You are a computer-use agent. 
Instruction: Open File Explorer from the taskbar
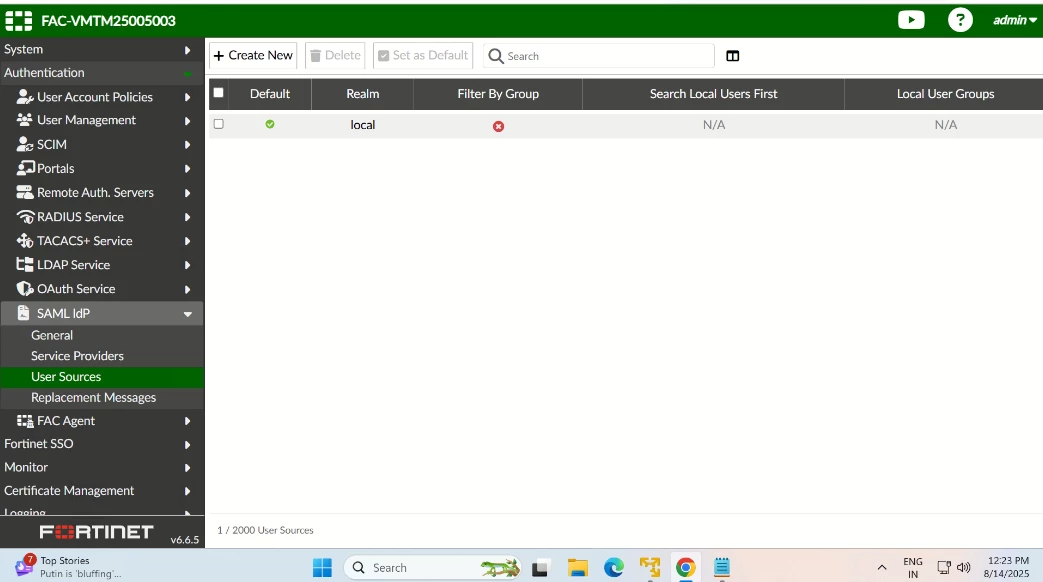(x=577, y=567)
